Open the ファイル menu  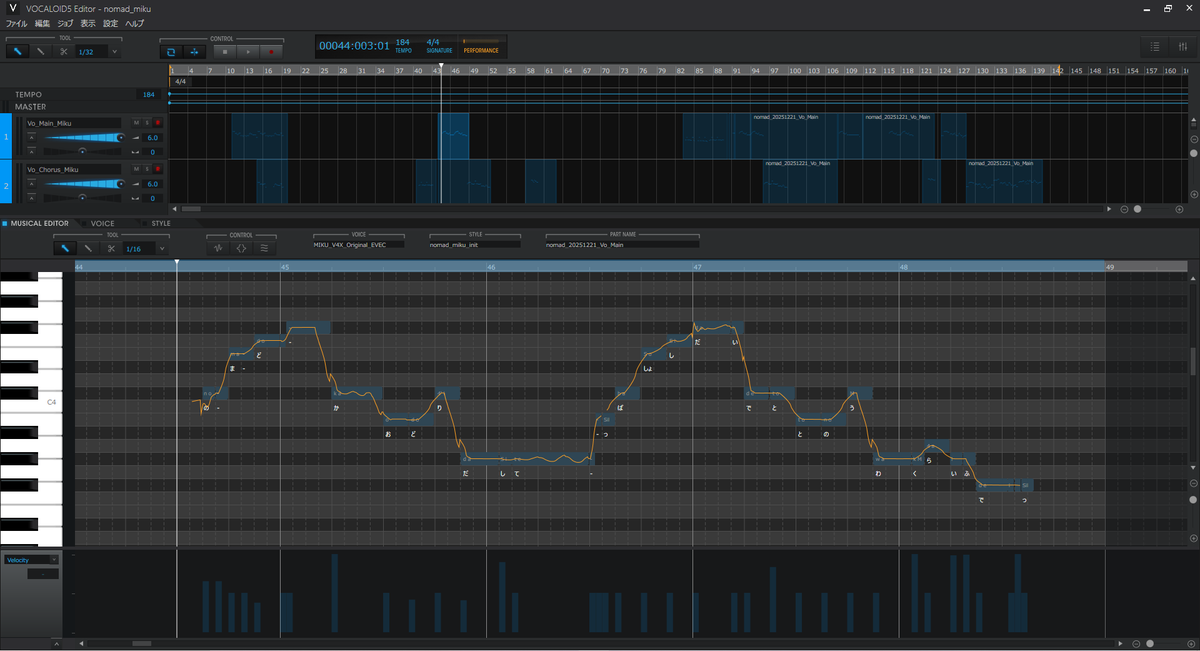pyautogui.click(x=17, y=23)
